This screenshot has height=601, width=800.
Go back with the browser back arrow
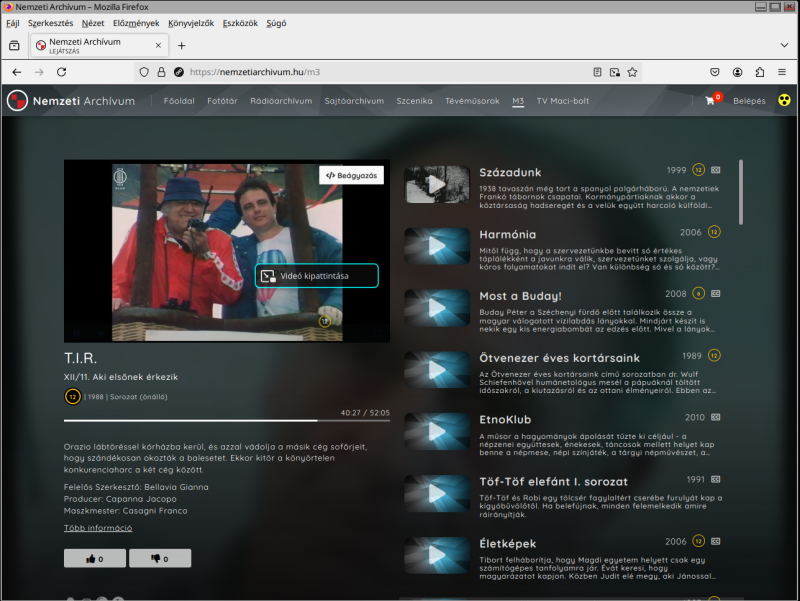tap(17, 72)
